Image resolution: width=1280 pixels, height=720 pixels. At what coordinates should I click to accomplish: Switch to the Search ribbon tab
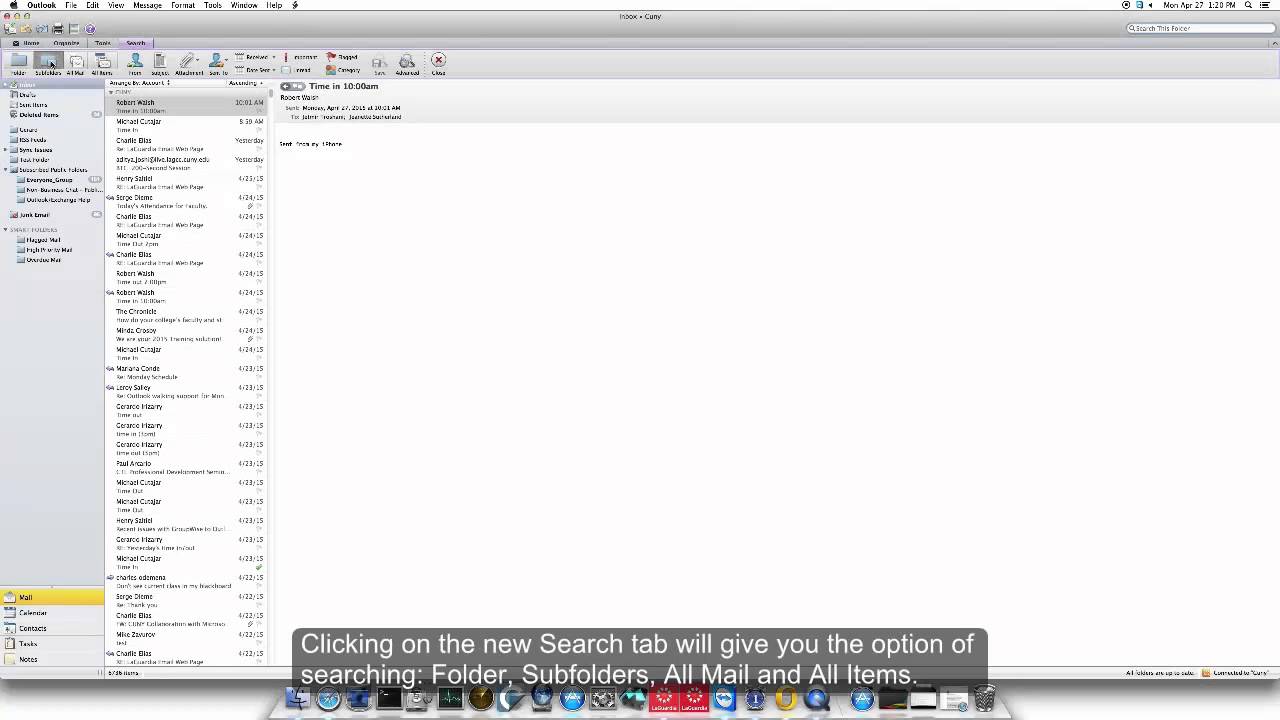[136, 43]
